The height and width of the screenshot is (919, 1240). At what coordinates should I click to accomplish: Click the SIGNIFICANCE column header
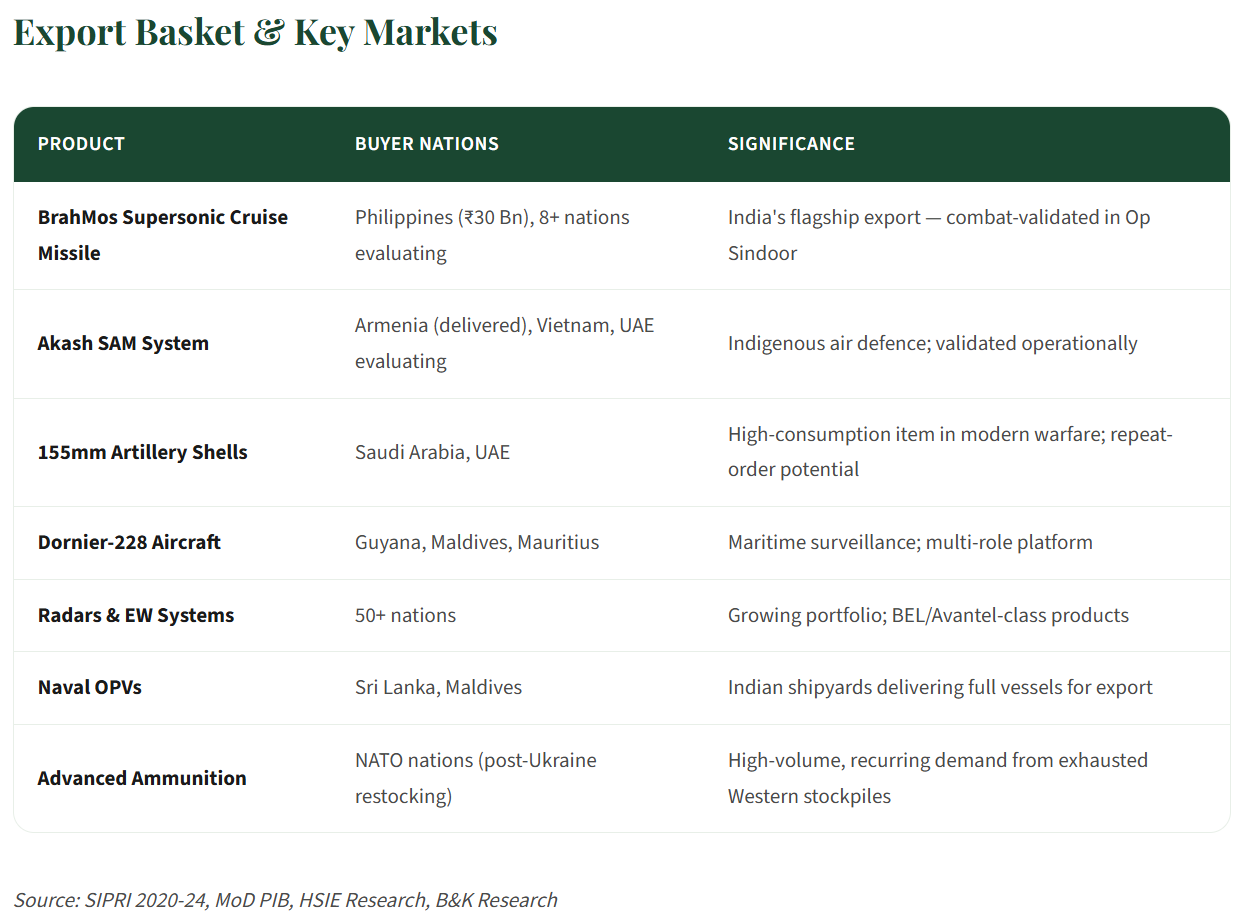(791, 144)
